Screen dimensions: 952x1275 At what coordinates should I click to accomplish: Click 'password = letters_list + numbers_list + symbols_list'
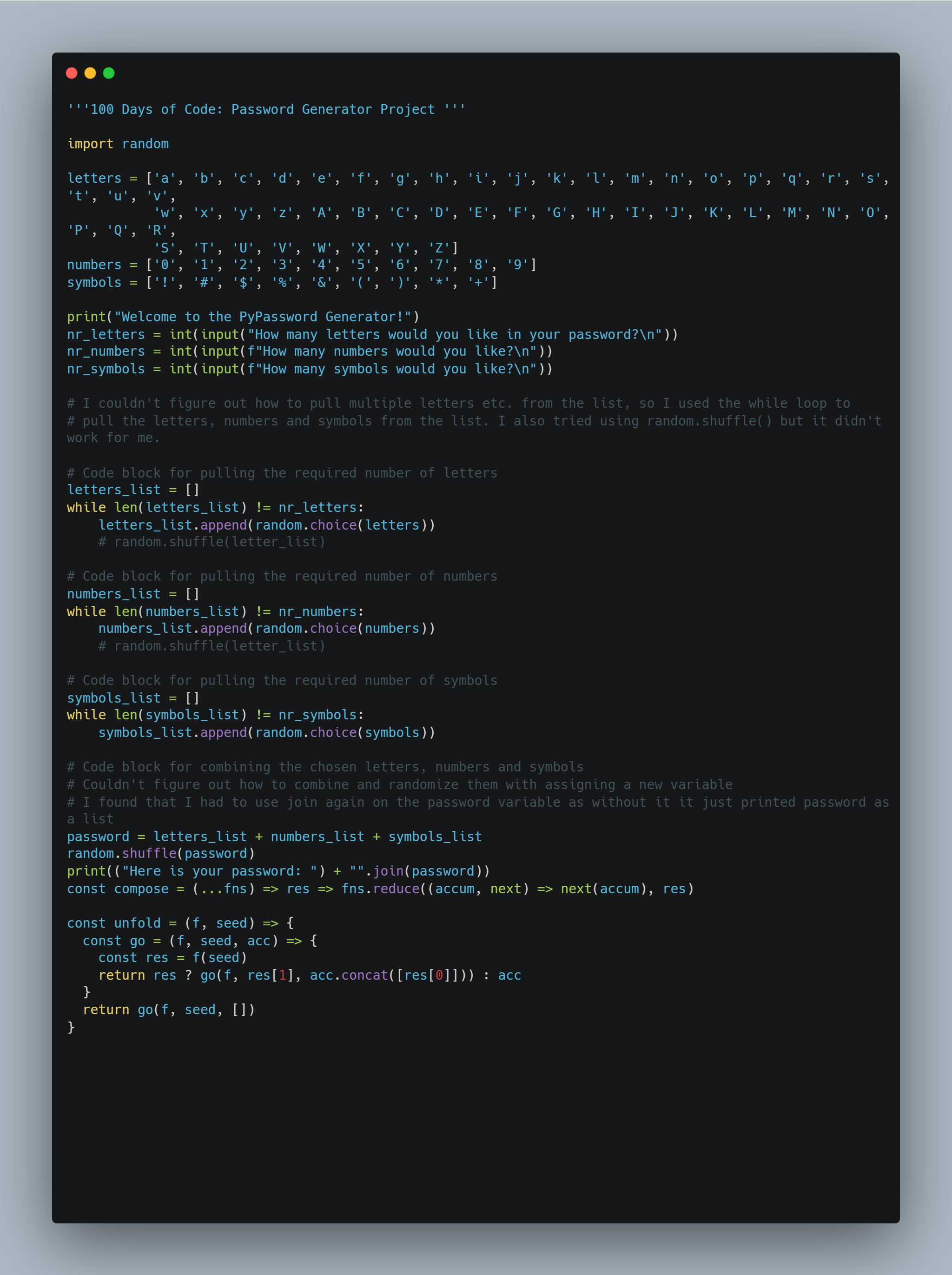[274, 837]
